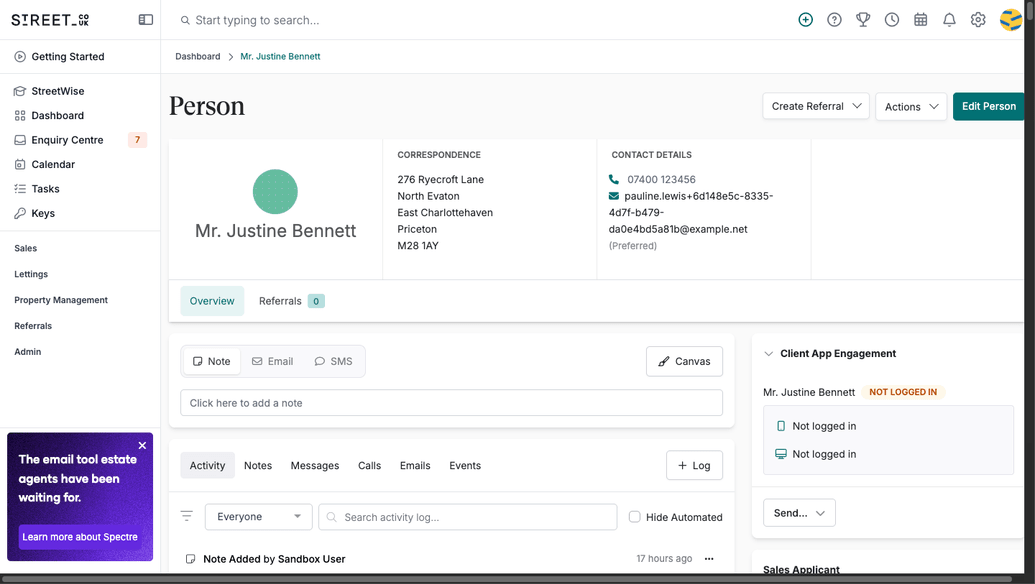Expand the Referrals sidebar section

coord(33,326)
